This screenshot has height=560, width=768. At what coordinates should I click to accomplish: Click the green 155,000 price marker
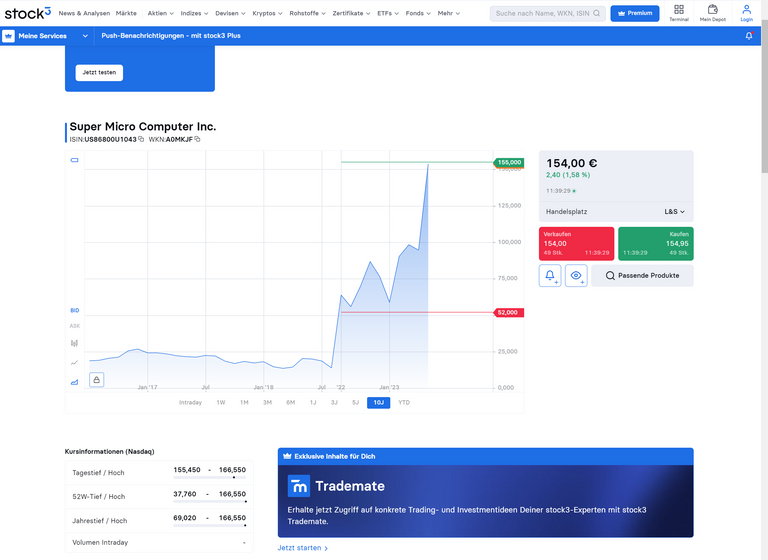[509, 162]
